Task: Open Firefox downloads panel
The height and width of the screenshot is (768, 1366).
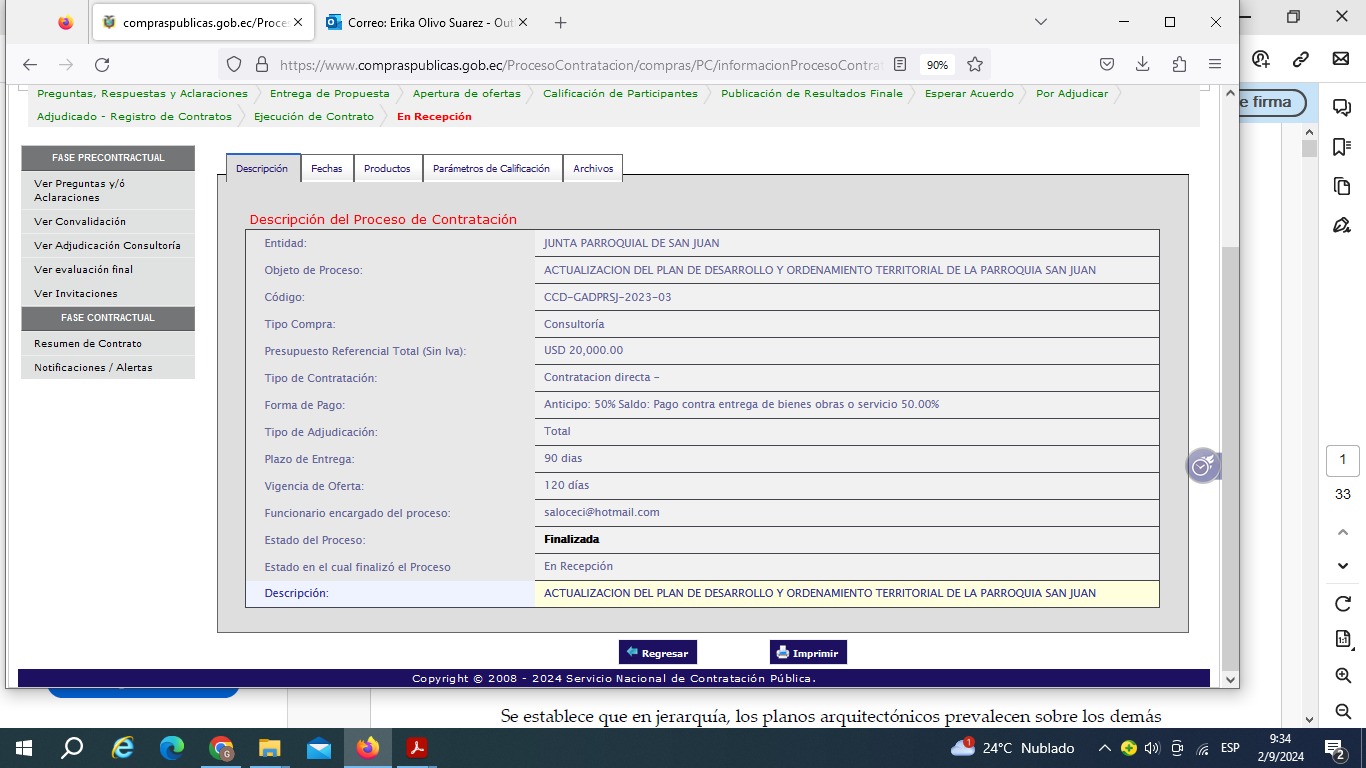Action: point(1143,65)
